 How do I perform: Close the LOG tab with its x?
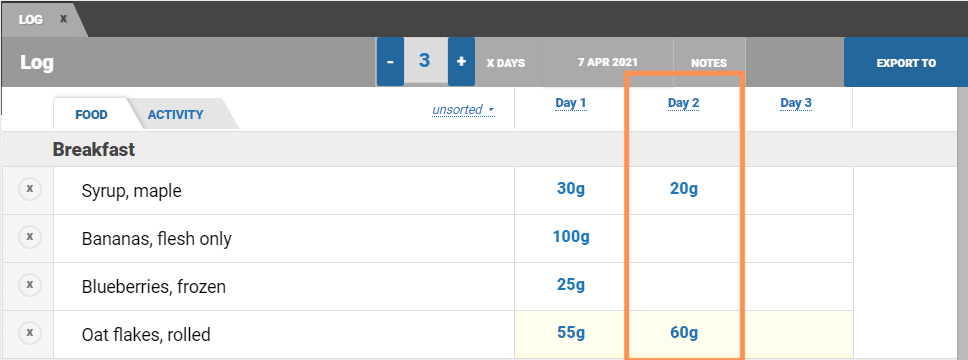63,19
